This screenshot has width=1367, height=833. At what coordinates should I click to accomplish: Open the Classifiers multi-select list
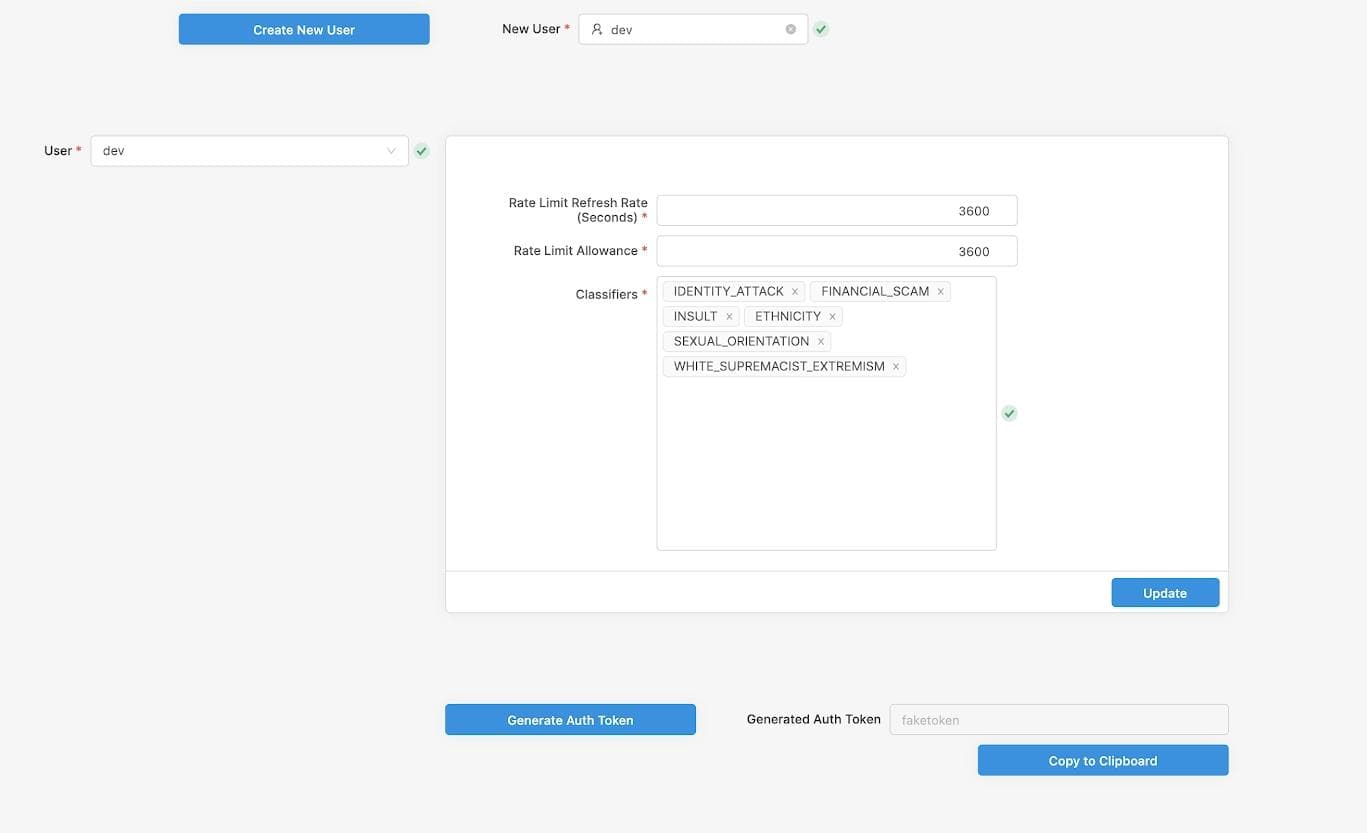click(x=826, y=460)
